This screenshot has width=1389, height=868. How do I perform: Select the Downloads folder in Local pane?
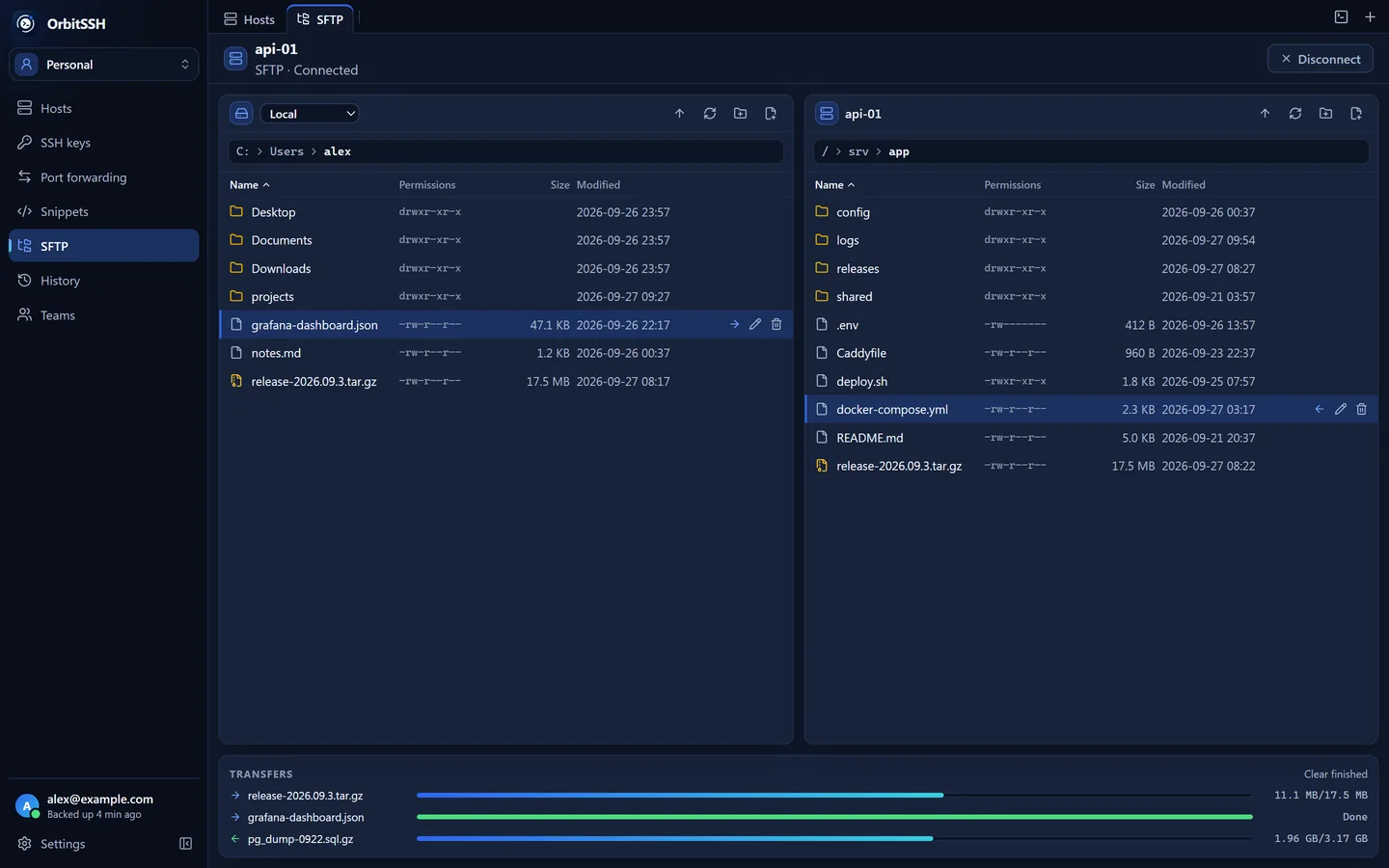pyautogui.click(x=506, y=269)
